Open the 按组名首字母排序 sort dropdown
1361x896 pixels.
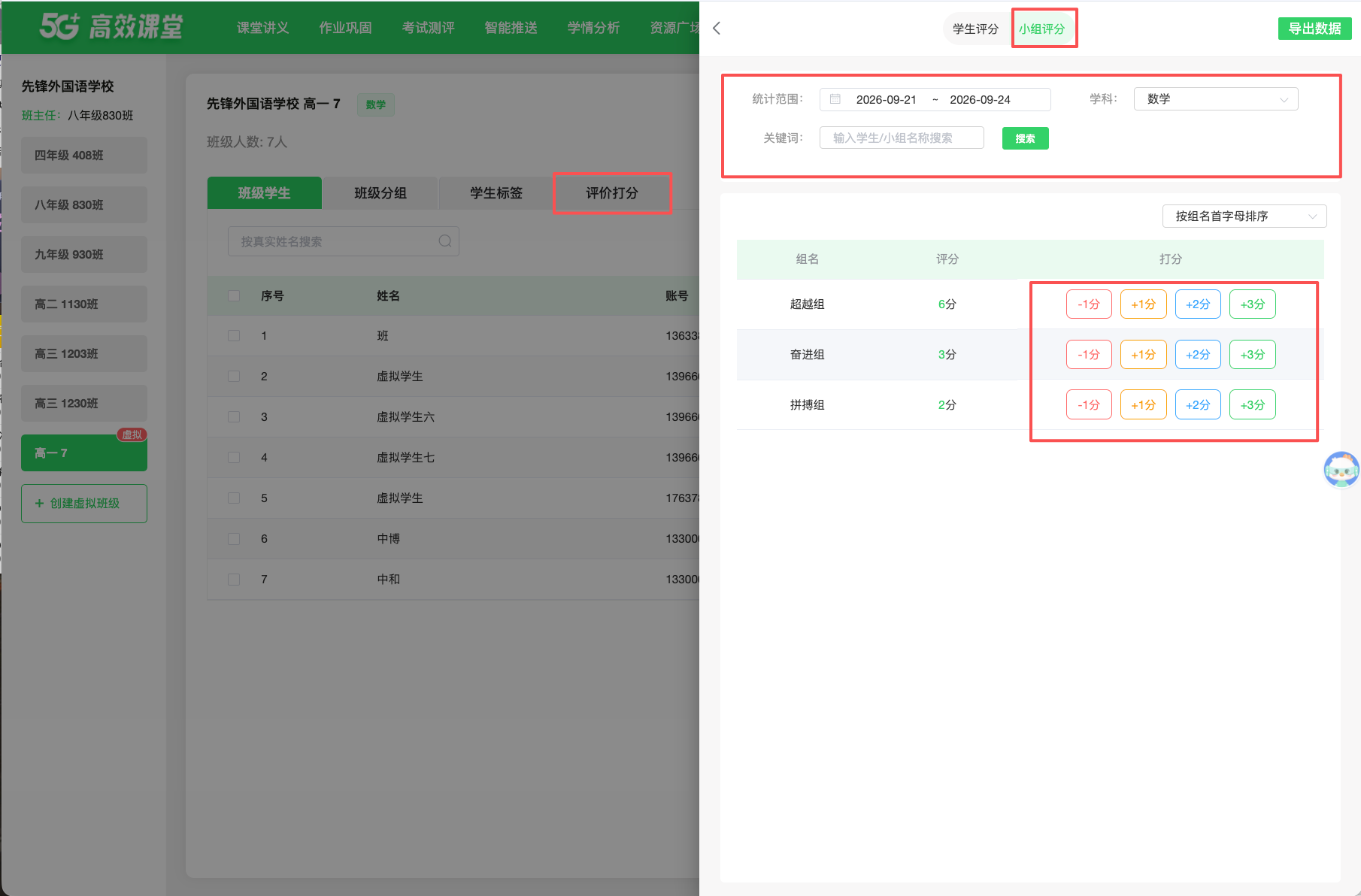coord(1244,216)
